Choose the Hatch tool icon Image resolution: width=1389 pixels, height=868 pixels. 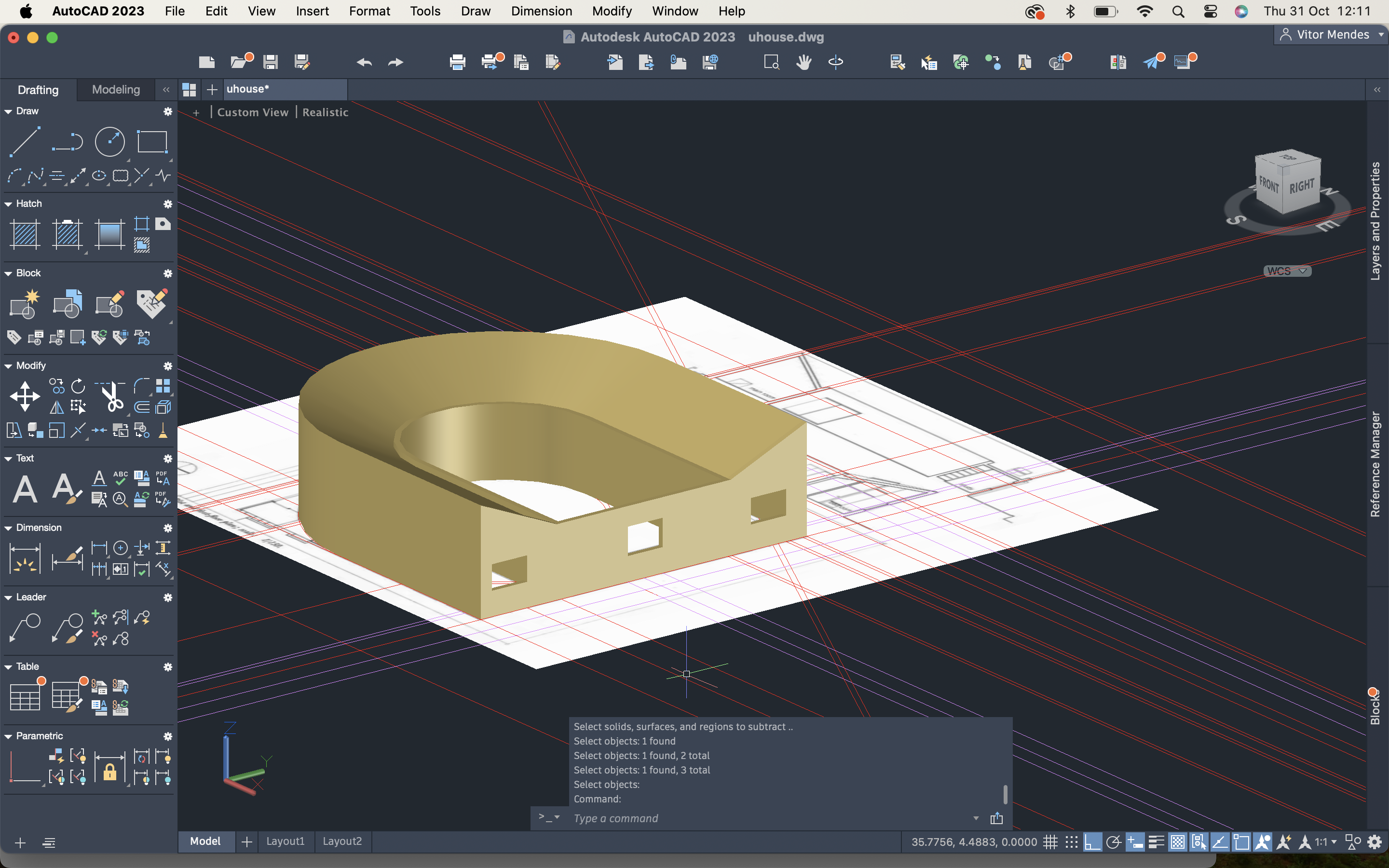coord(25,234)
